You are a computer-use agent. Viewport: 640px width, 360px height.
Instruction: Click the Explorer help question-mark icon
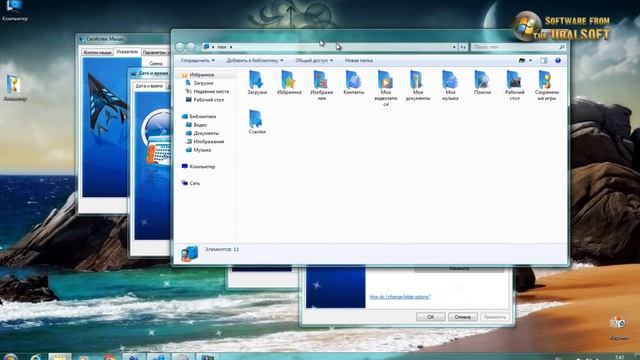558,60
